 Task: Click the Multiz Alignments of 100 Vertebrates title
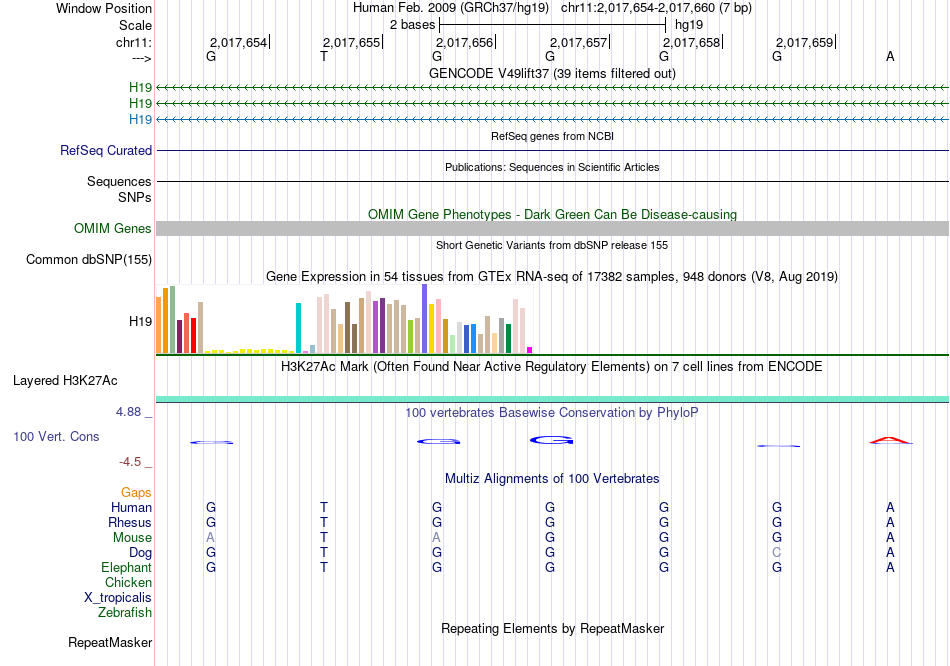pos(552,479)
